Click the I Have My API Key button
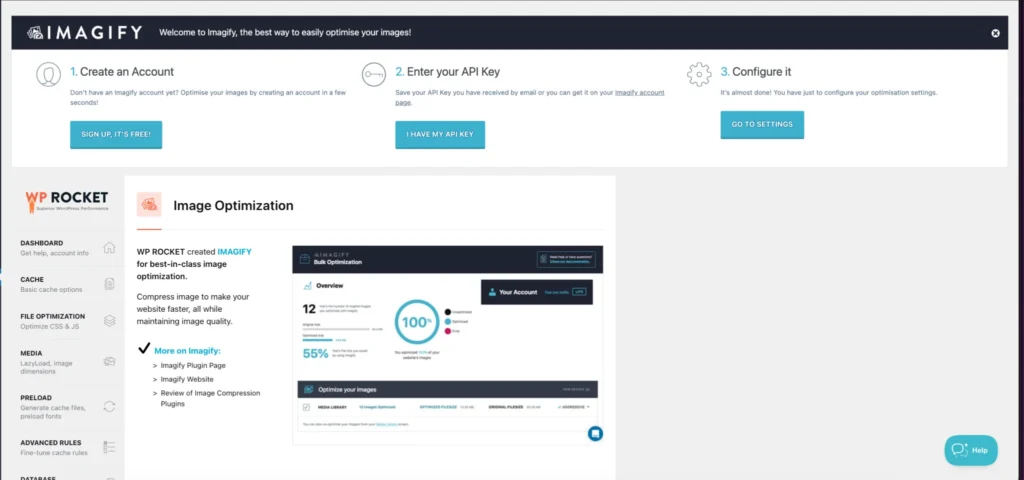Screen dimensions: 1024x480 (x=440, y=135)
